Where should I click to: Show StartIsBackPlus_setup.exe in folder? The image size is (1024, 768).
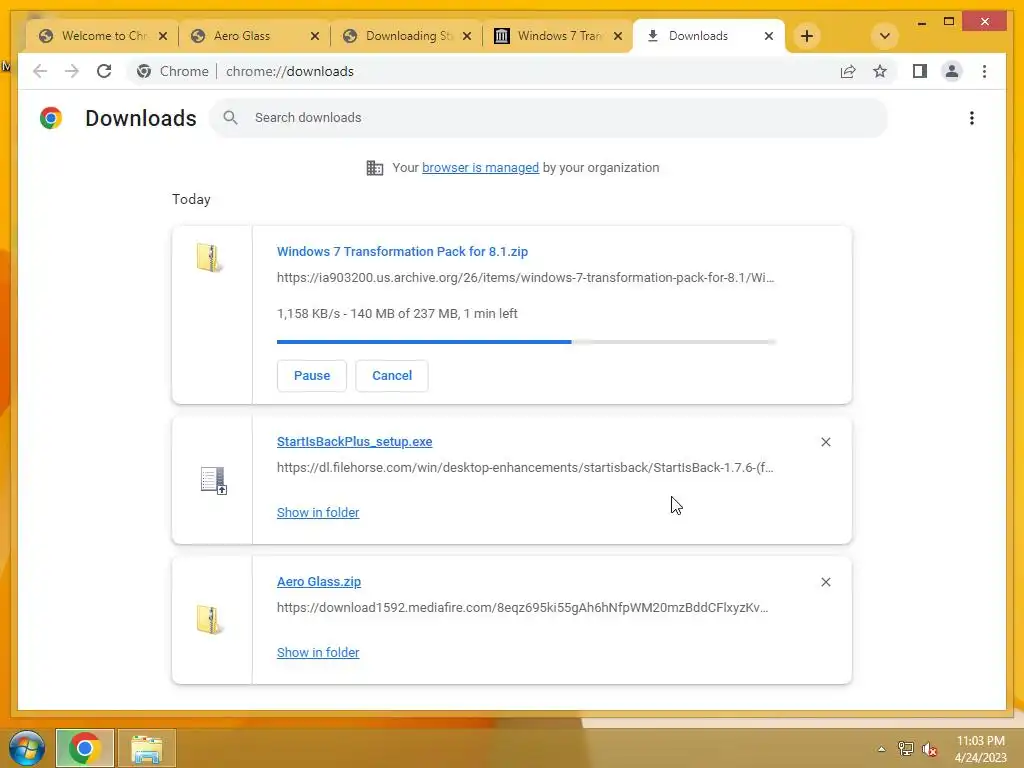click(x=318, y=512)
